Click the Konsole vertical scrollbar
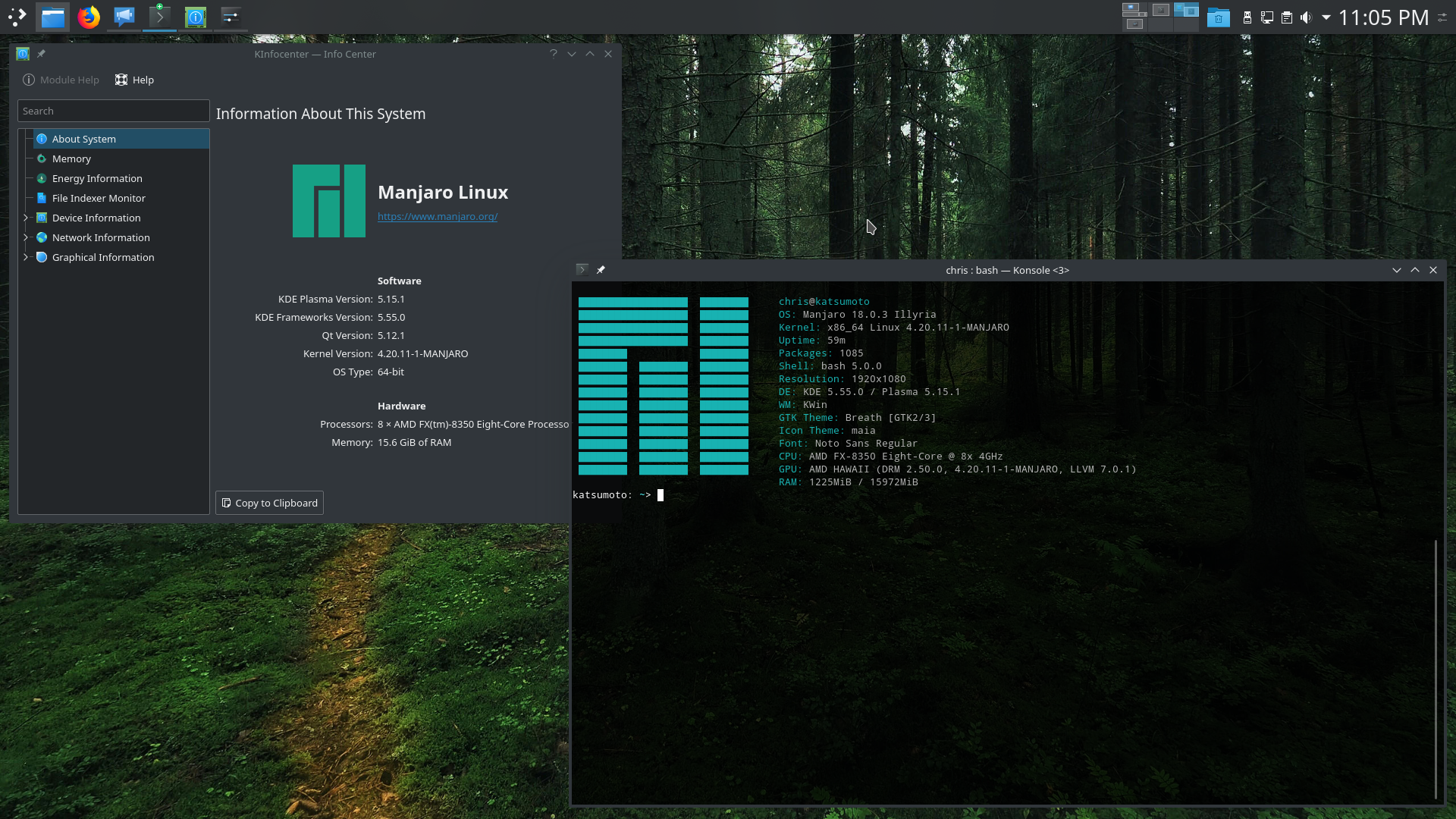Viewport: 1456px width, 819px height. coord(1436,670)
